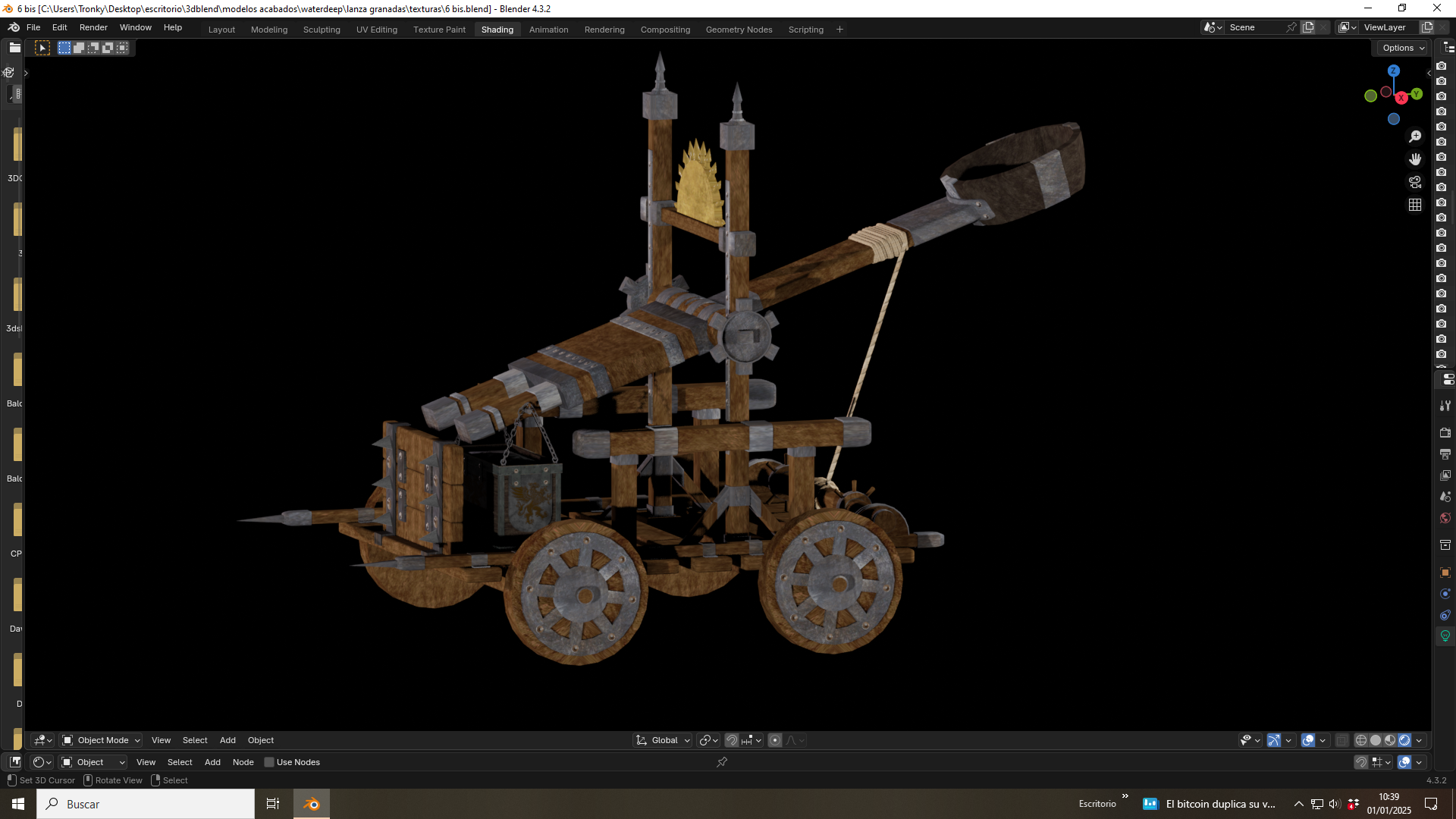Set selection mode to new selection
The width and height of the screenshot is (1456, 819).
tap(64, 48)
